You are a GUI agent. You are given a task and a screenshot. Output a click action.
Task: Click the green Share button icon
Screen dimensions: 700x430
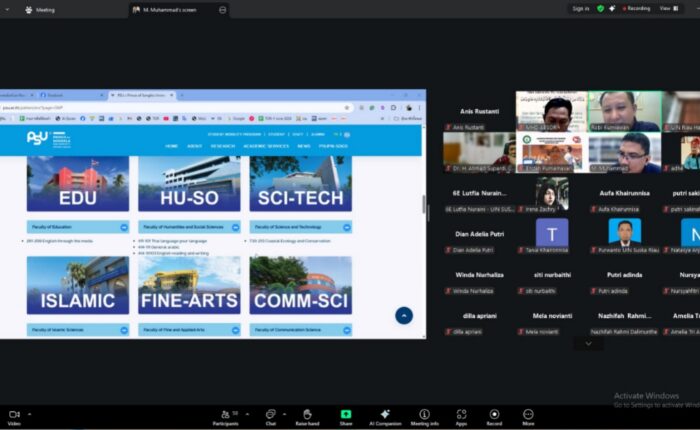click(346, 413)
